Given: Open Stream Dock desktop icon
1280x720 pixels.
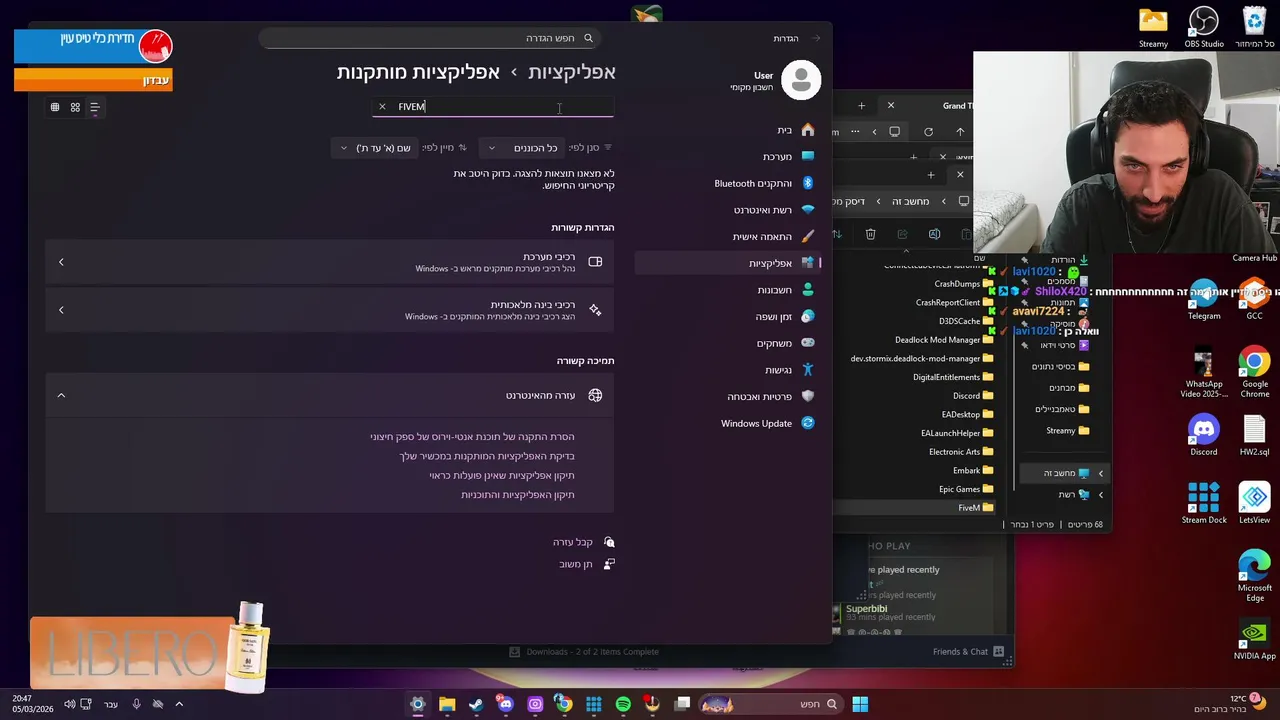Looking at the screenshot, I should click(1204, 503).
